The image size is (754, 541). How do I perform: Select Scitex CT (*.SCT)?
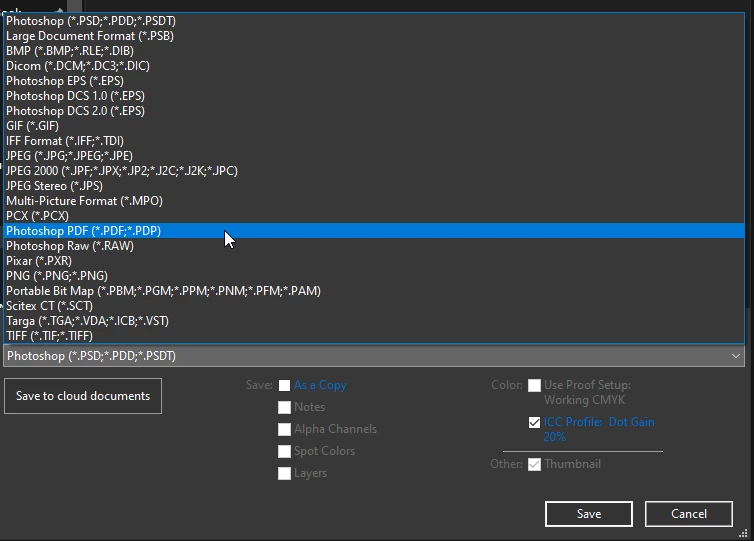point(374,306)
